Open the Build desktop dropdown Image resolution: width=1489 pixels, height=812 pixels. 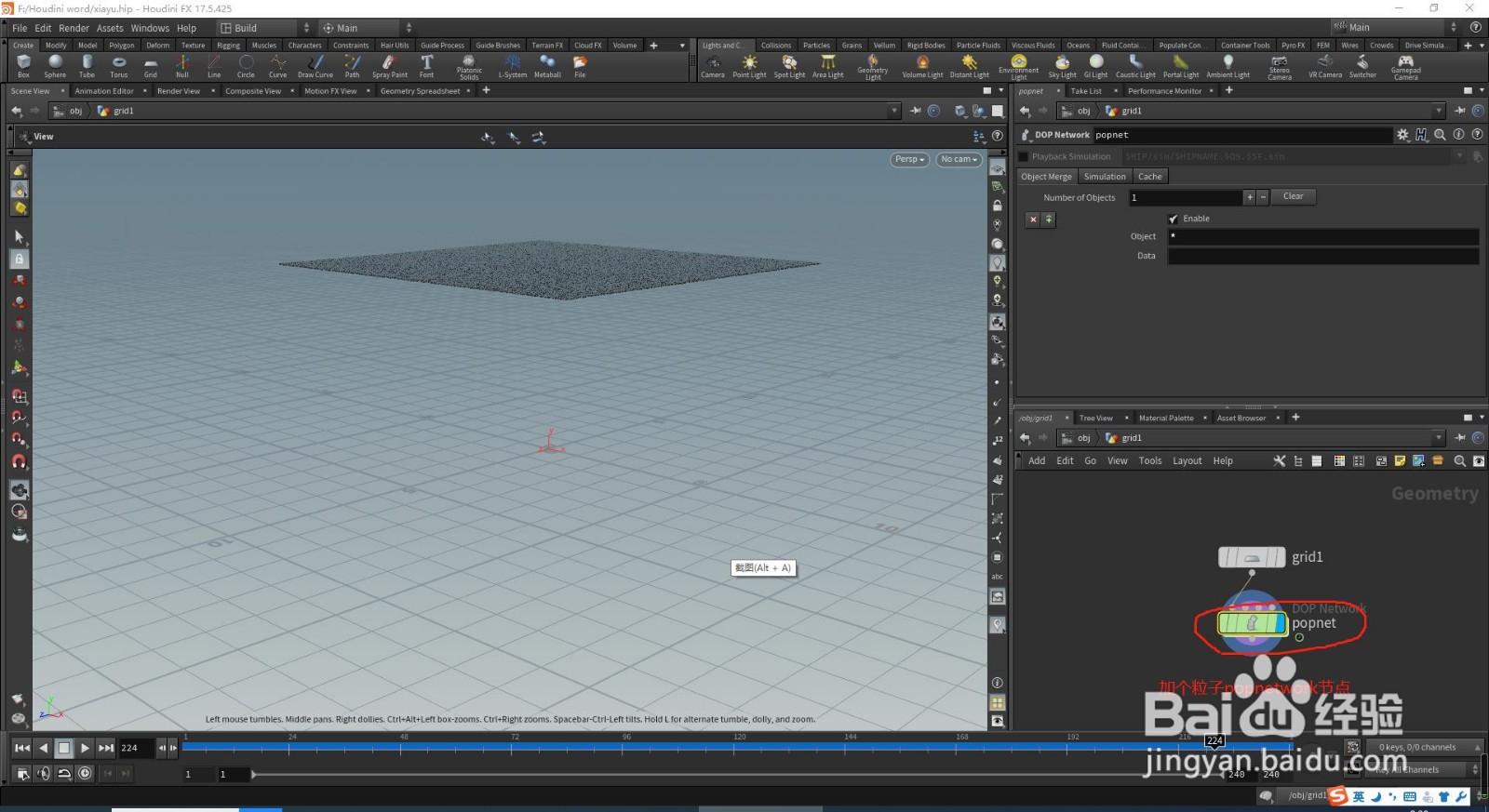264,28
